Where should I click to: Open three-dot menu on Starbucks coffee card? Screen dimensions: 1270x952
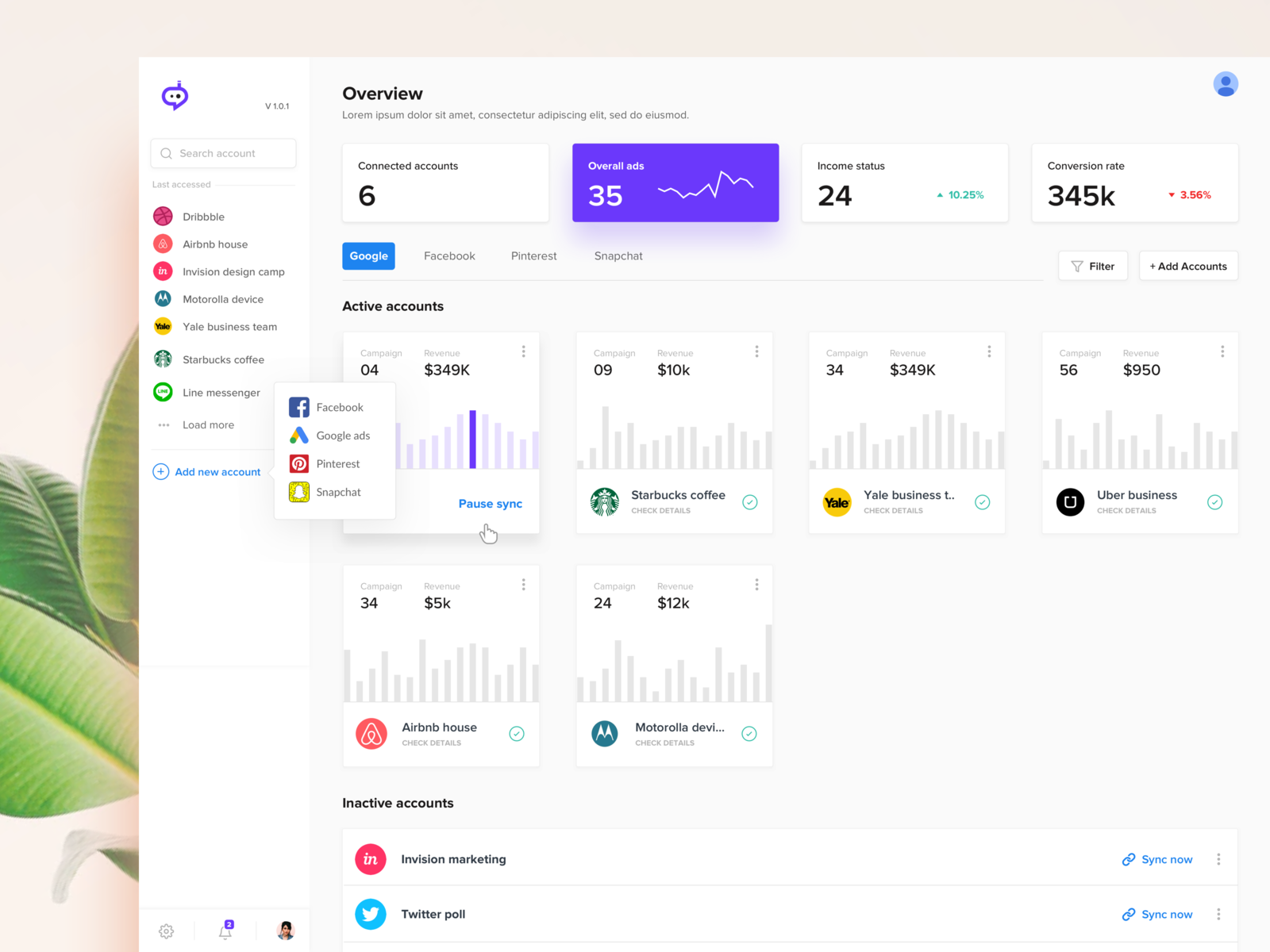756,351
